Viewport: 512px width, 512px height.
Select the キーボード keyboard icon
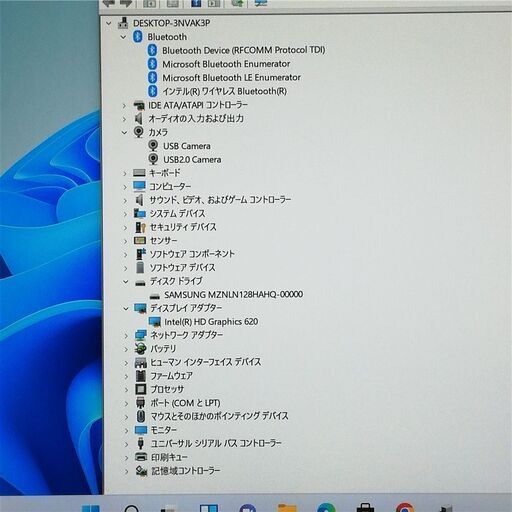[139, 173]
